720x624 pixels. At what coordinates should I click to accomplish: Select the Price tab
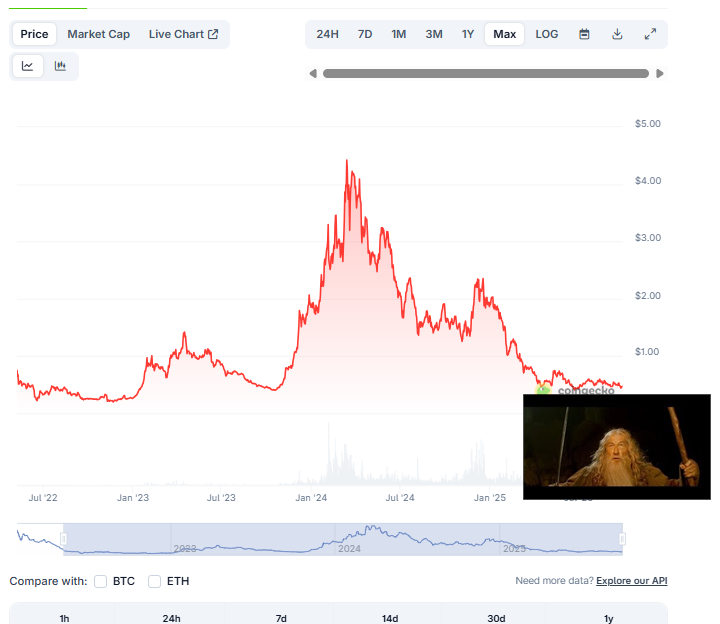(34, 34)
